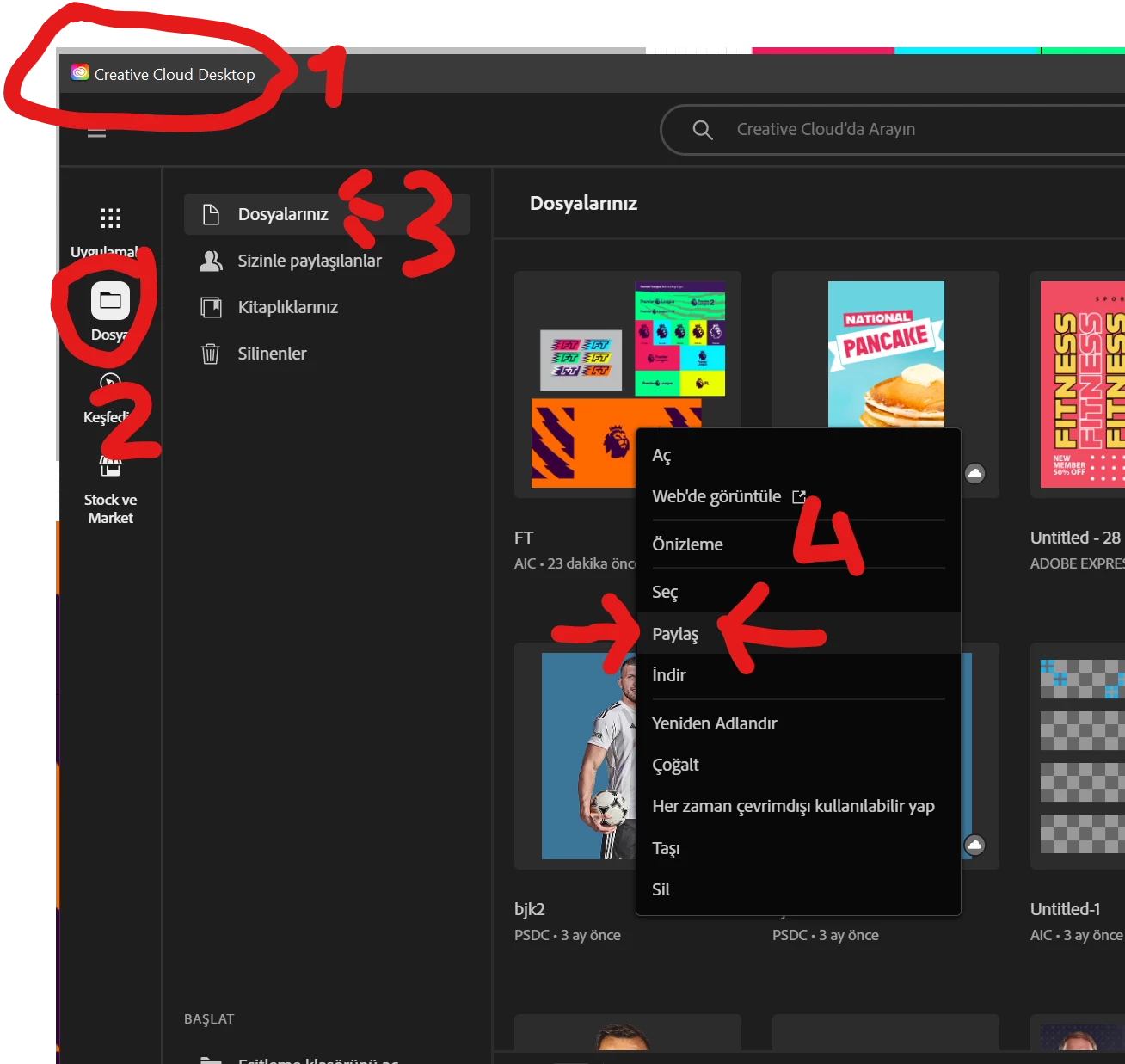Viewport: 1125px width, 1064px height.
Task: Choose Her zaman çevrimdışı kullanılabilir yap
Action: (x=798, y=806)
